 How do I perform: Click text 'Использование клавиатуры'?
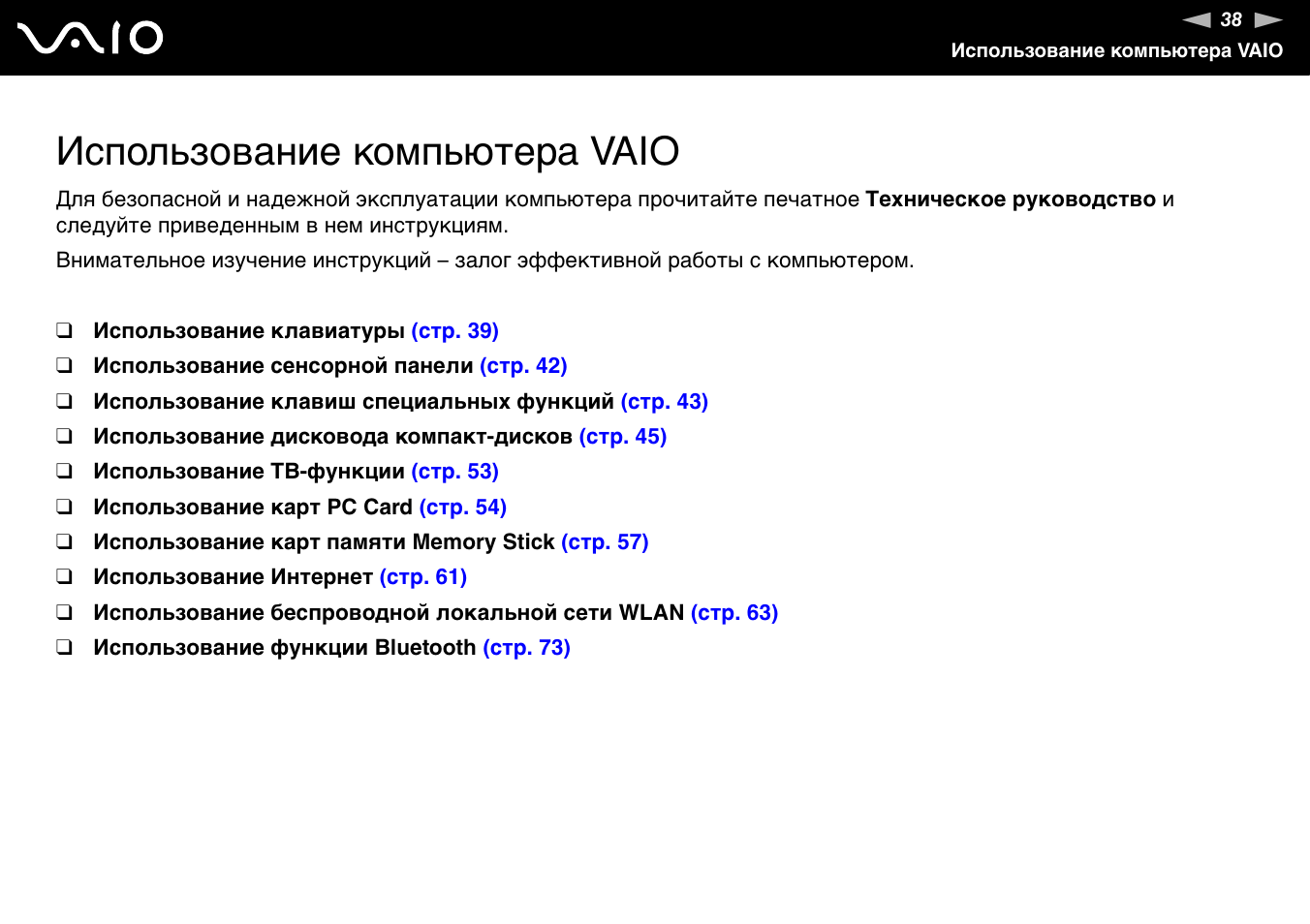point(249,331)
